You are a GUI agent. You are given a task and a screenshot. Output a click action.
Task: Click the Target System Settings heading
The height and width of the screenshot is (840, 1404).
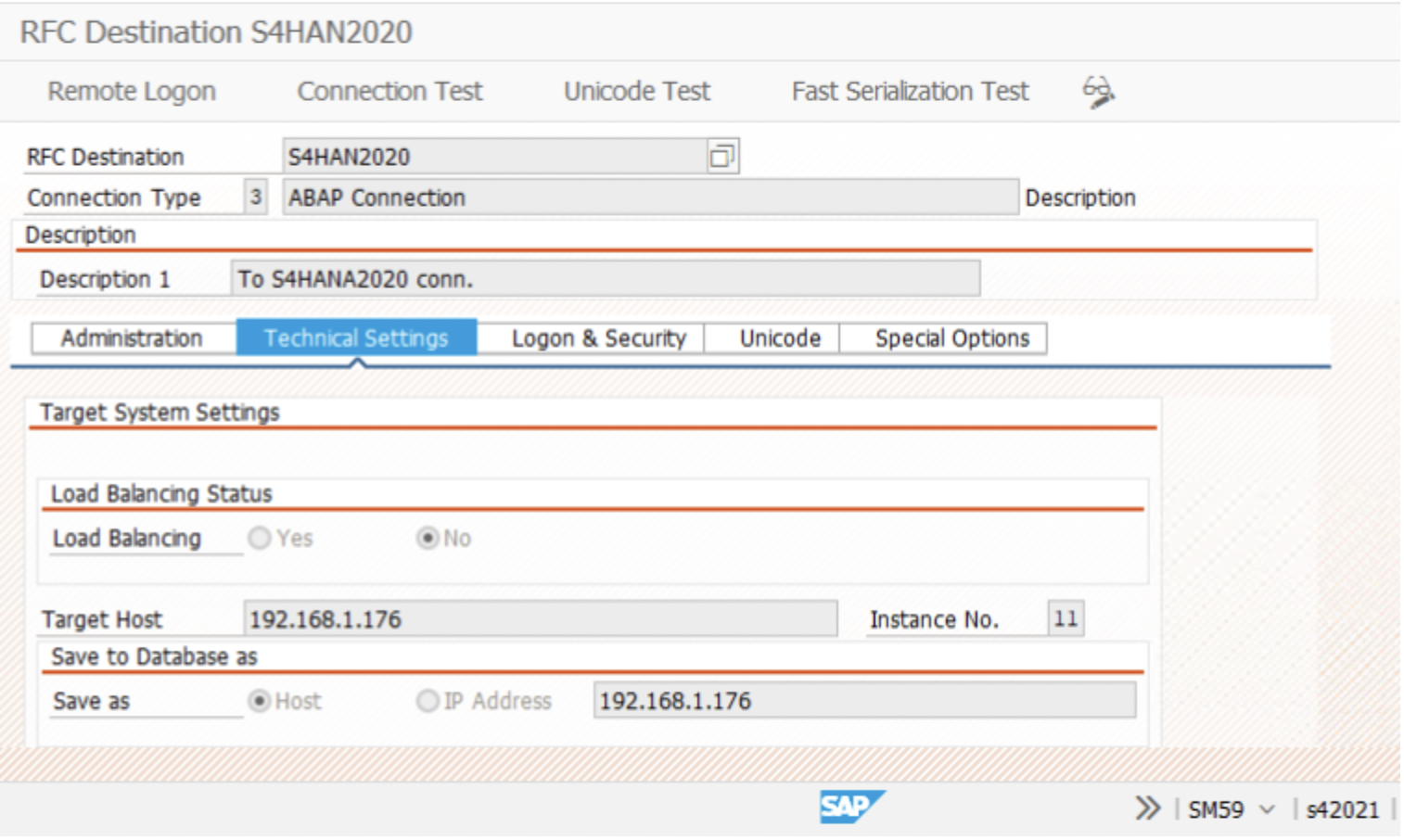pyautogui.click(x=160, y=413)
